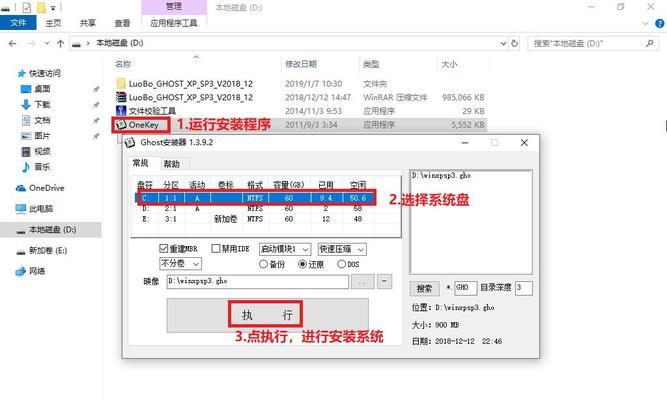
Task: Click the 执行 button
Action: (x=268, y=315)
